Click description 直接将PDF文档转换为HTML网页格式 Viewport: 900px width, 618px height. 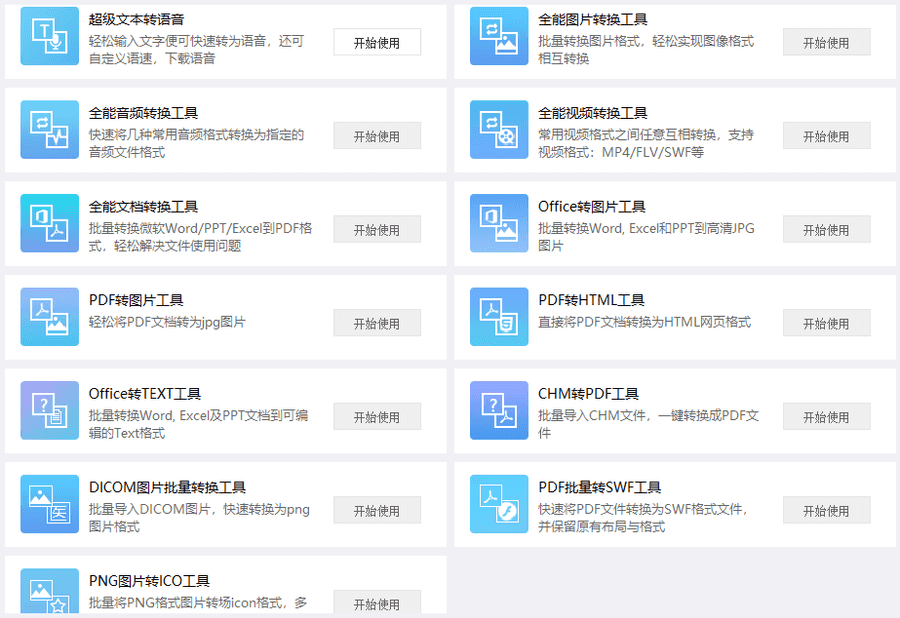click(x=644, y=322)
